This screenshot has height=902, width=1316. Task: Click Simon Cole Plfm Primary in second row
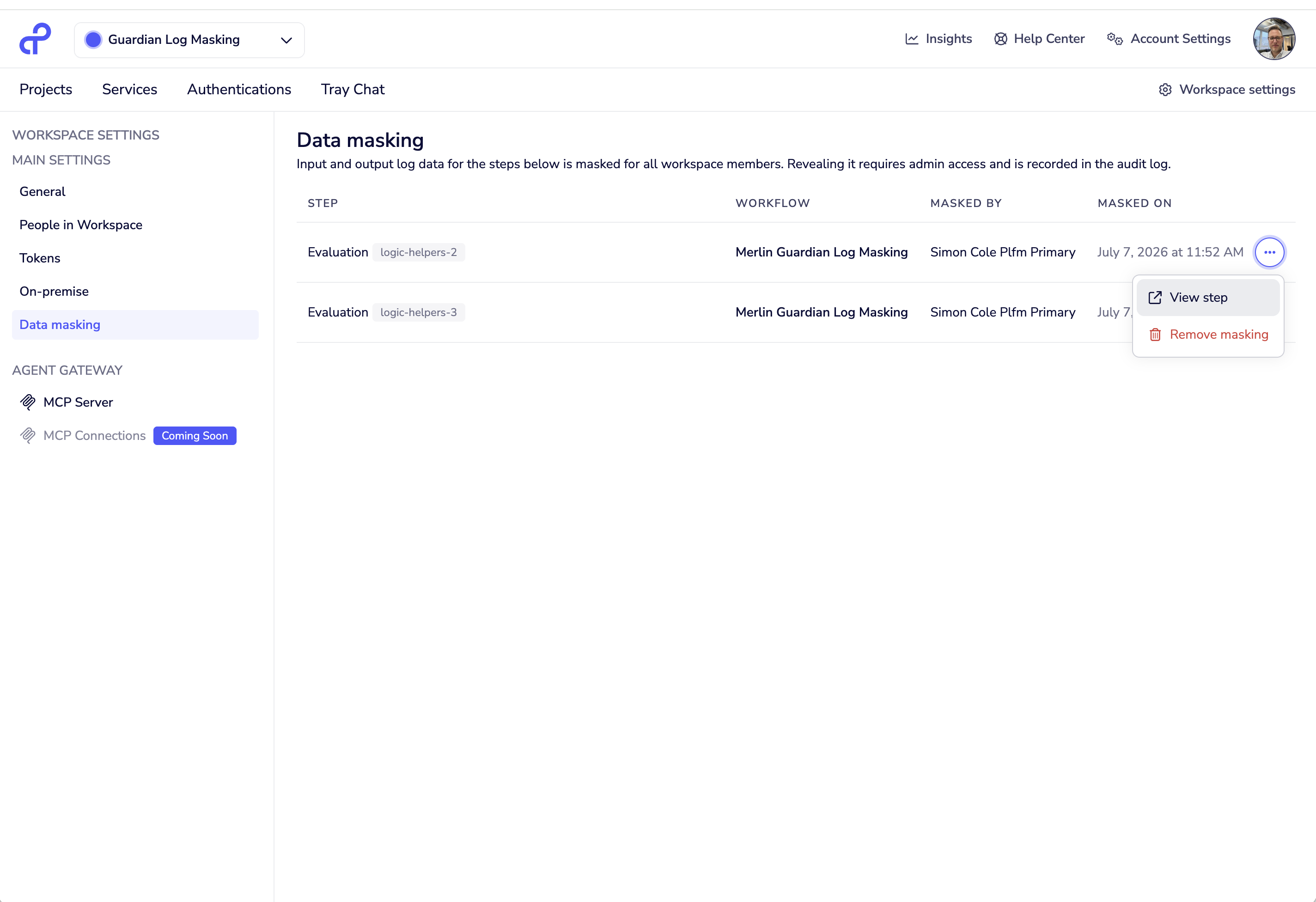[1002, 312]
